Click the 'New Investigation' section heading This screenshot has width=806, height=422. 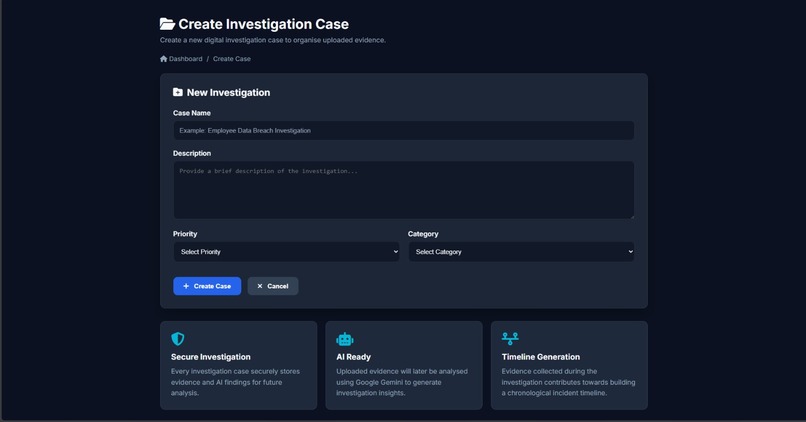pos(228,93)
